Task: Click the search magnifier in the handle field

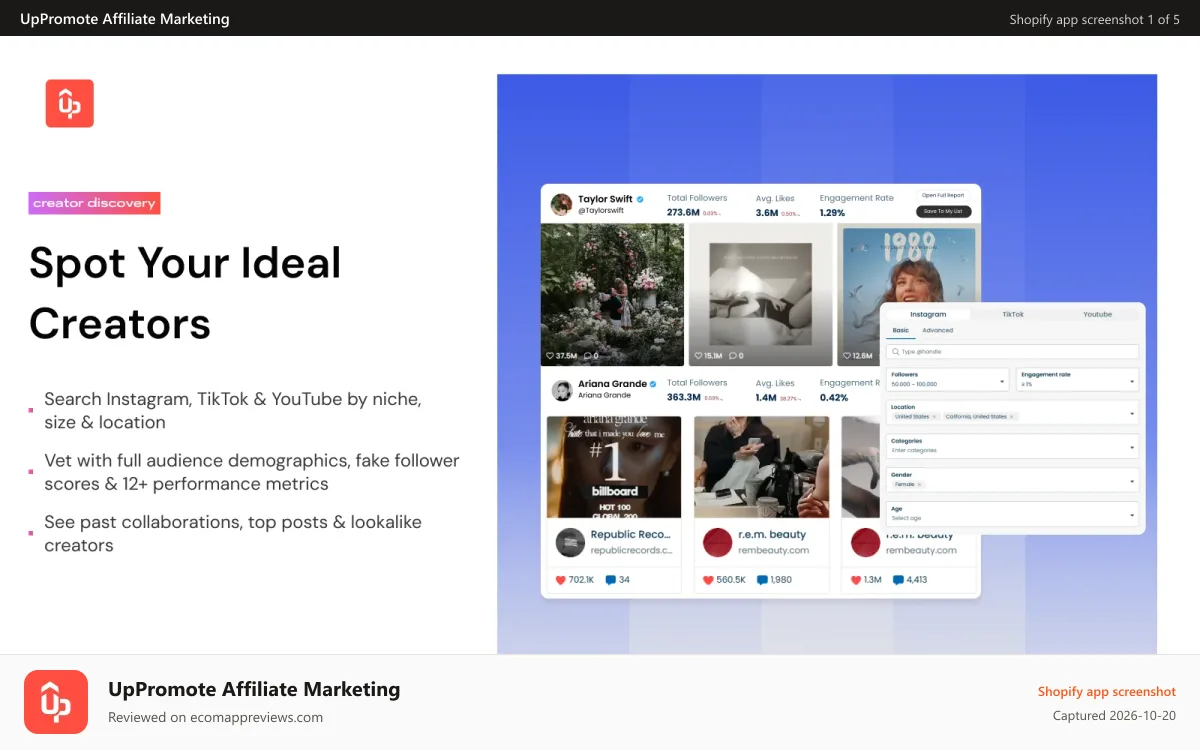Action: (896, 352)
